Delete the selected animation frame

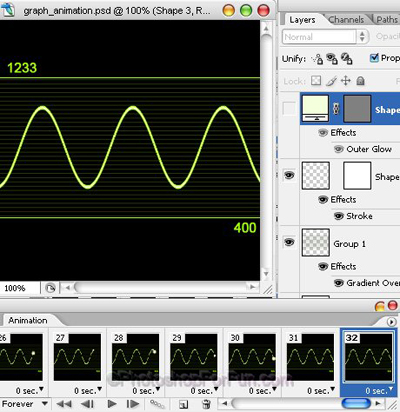(206, 404)
